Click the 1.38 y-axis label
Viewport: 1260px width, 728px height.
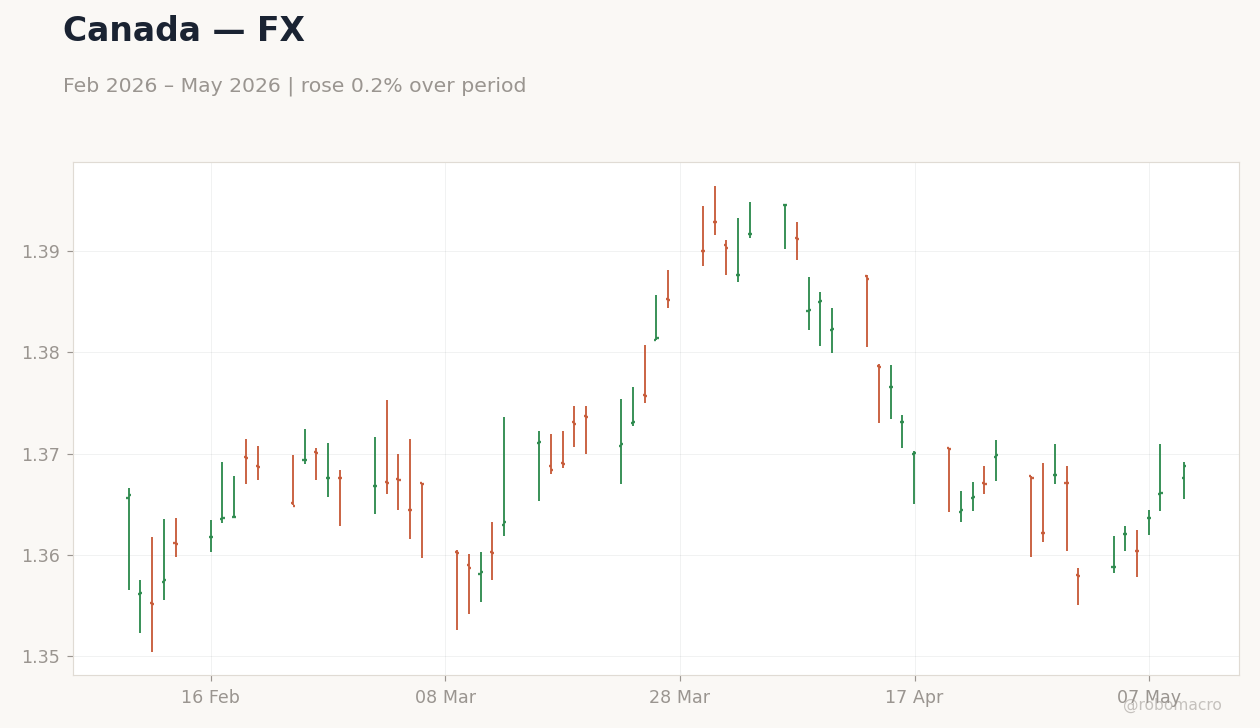tap(41, 353)
